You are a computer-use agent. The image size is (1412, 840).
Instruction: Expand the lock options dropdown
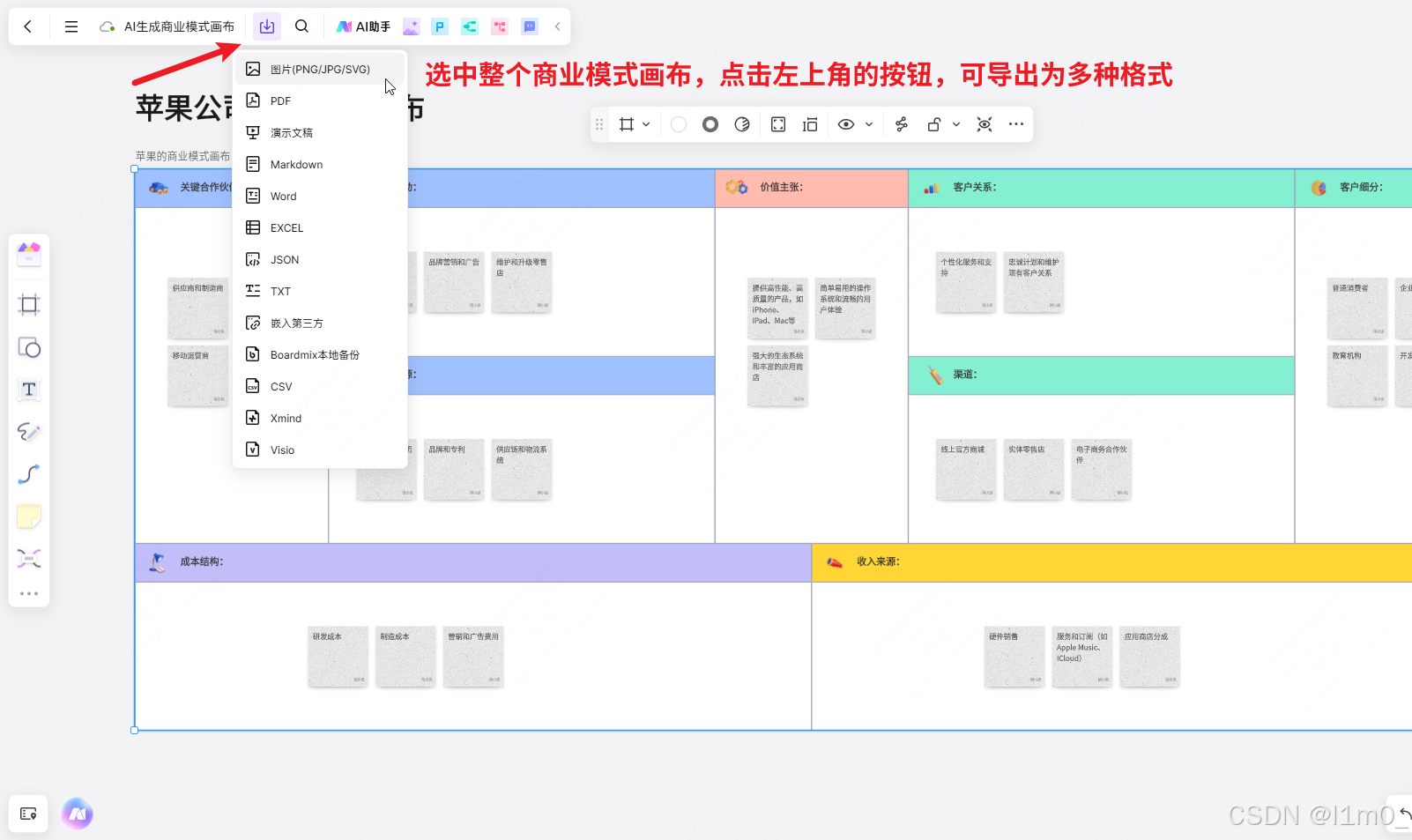pyautogui.click(x=956, y=124)
